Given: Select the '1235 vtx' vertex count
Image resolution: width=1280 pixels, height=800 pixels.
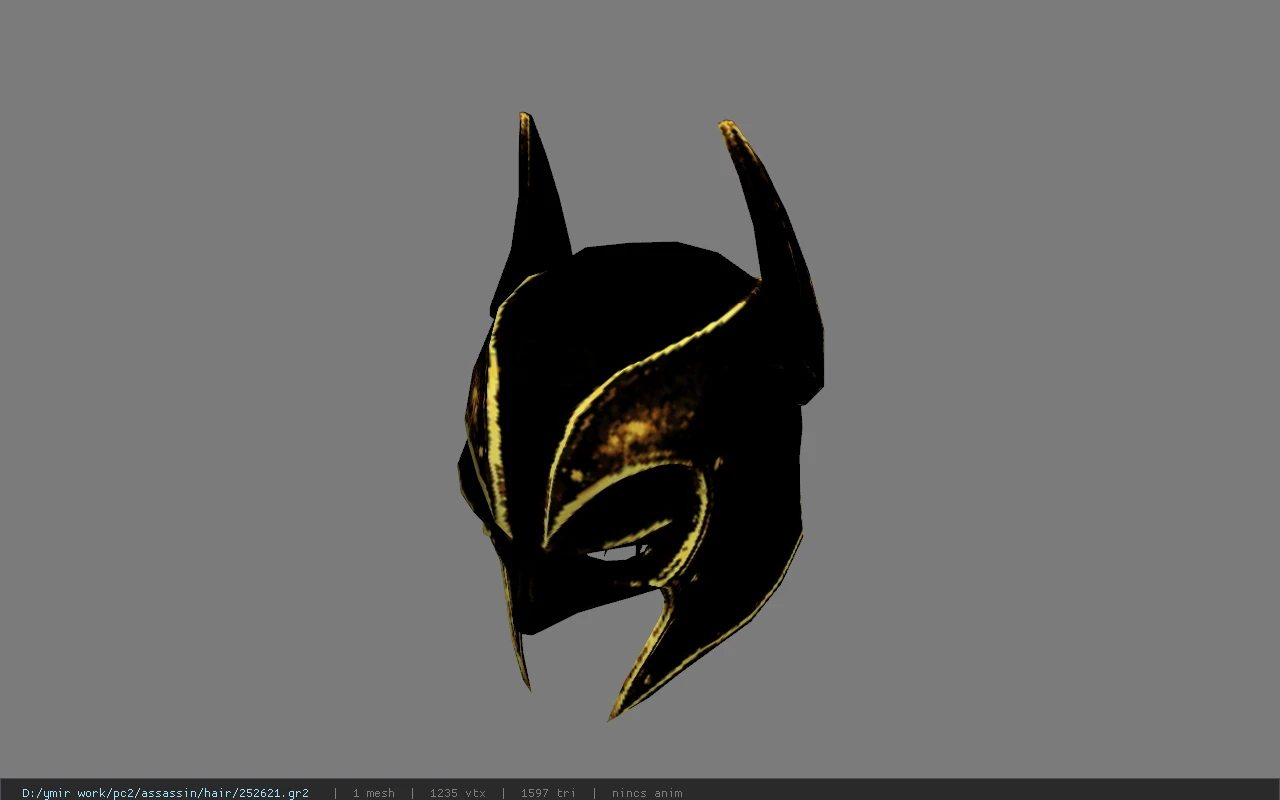Looking at the screenshot, I should point(457,793).
